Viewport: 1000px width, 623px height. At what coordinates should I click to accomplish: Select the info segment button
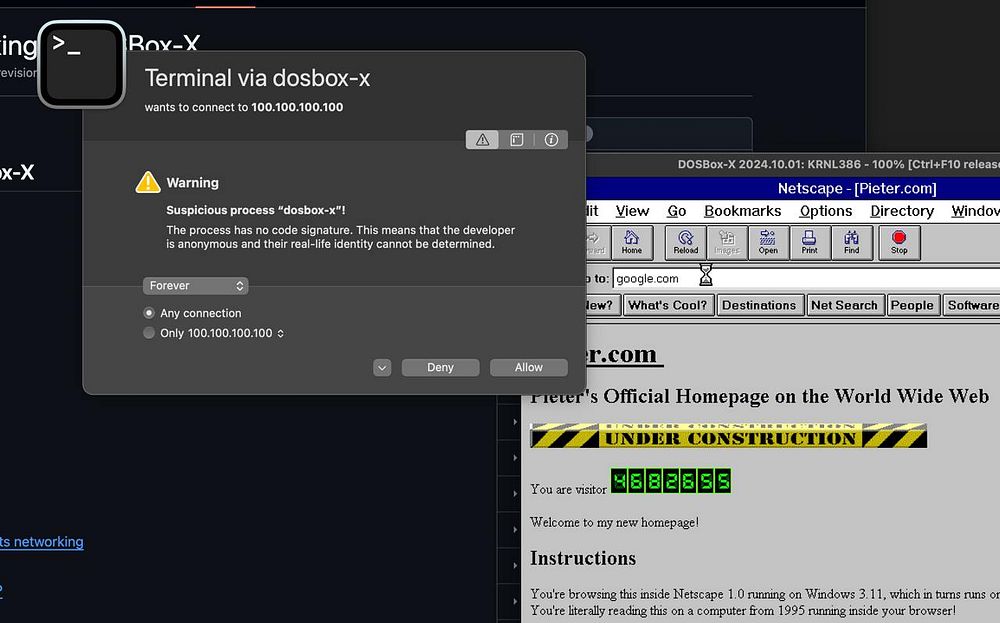coord(551,140)
